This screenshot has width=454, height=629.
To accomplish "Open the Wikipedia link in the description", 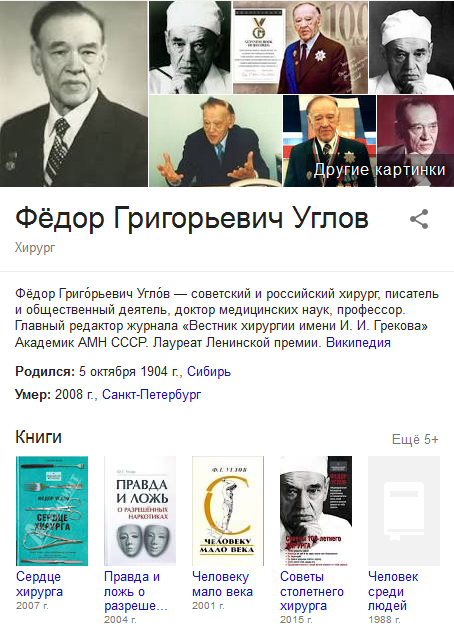I will coord(358,343).
